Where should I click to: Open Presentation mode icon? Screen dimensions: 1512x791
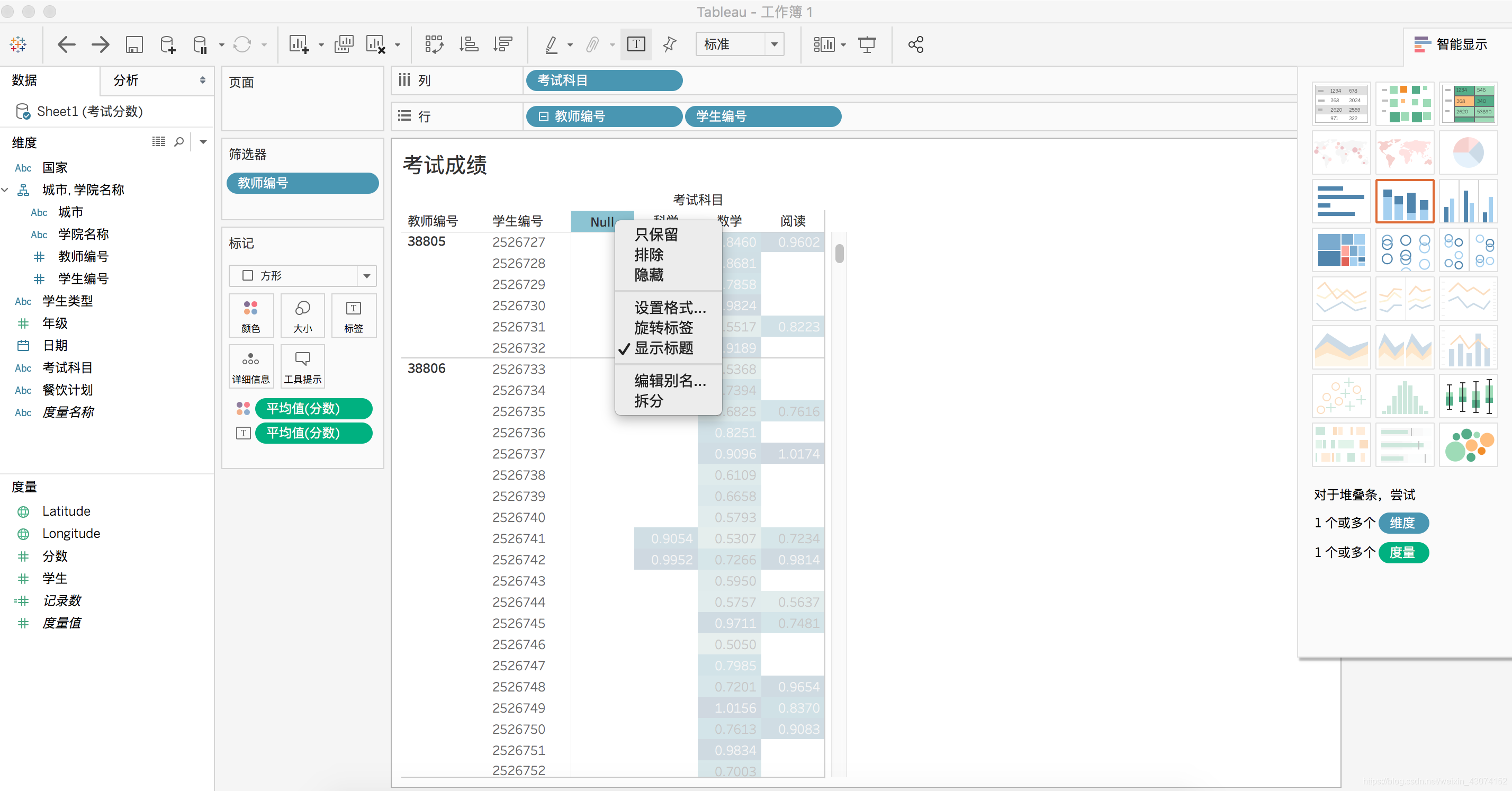pos(866,44)
